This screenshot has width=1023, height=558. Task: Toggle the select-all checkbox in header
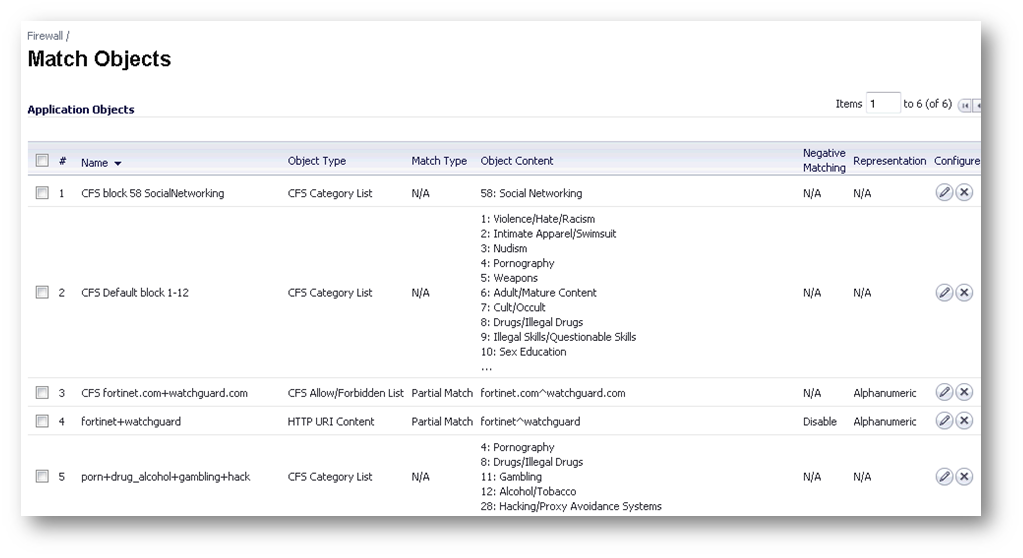[42, 160]
